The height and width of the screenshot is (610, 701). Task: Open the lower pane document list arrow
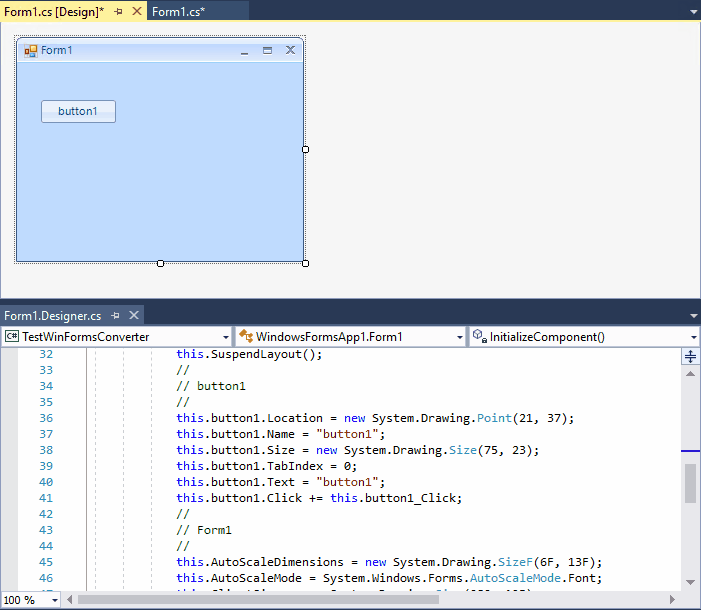pyautogui.click(x=693, y=315)
